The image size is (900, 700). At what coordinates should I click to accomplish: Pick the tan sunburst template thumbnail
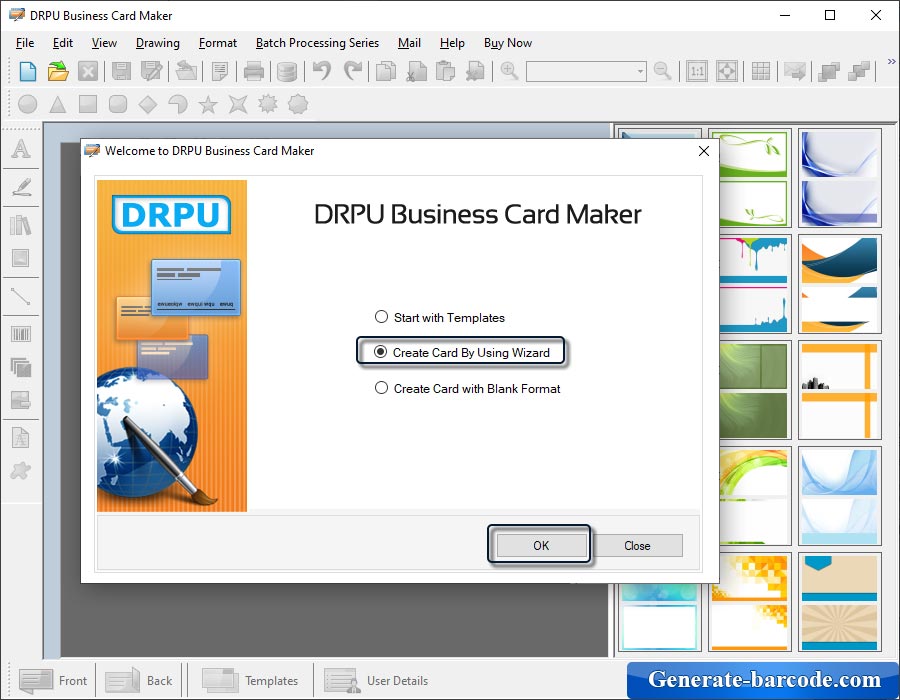pyautogui.click(x=839, y=602)
